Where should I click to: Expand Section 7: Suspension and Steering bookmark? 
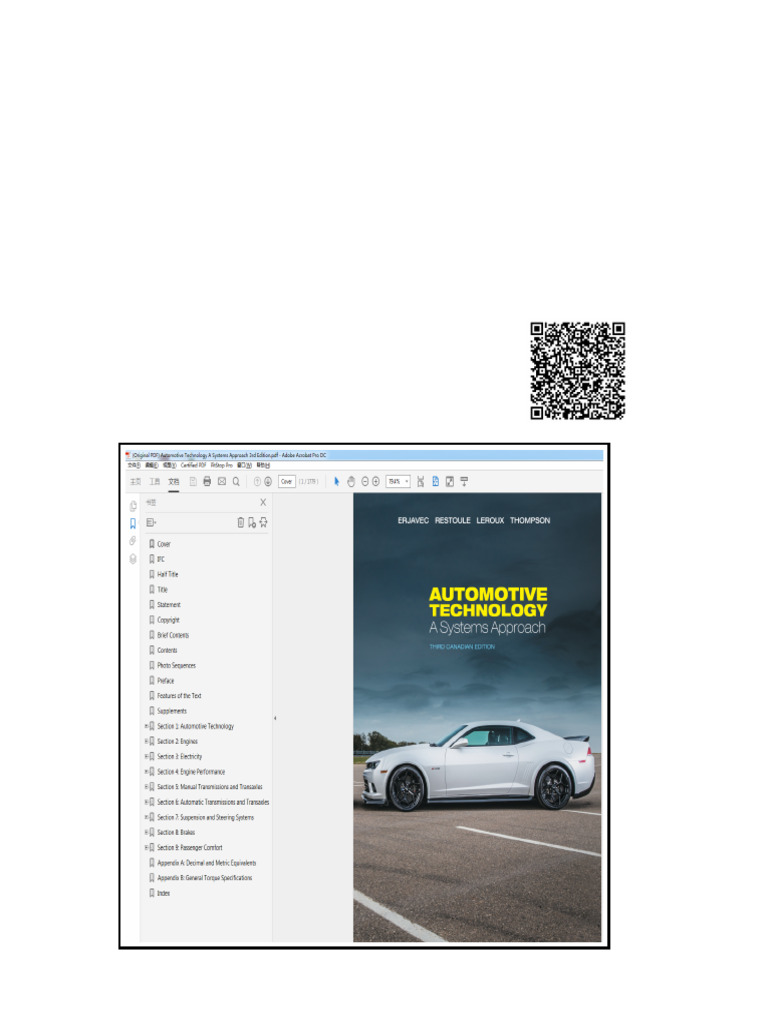pos(146,817)
